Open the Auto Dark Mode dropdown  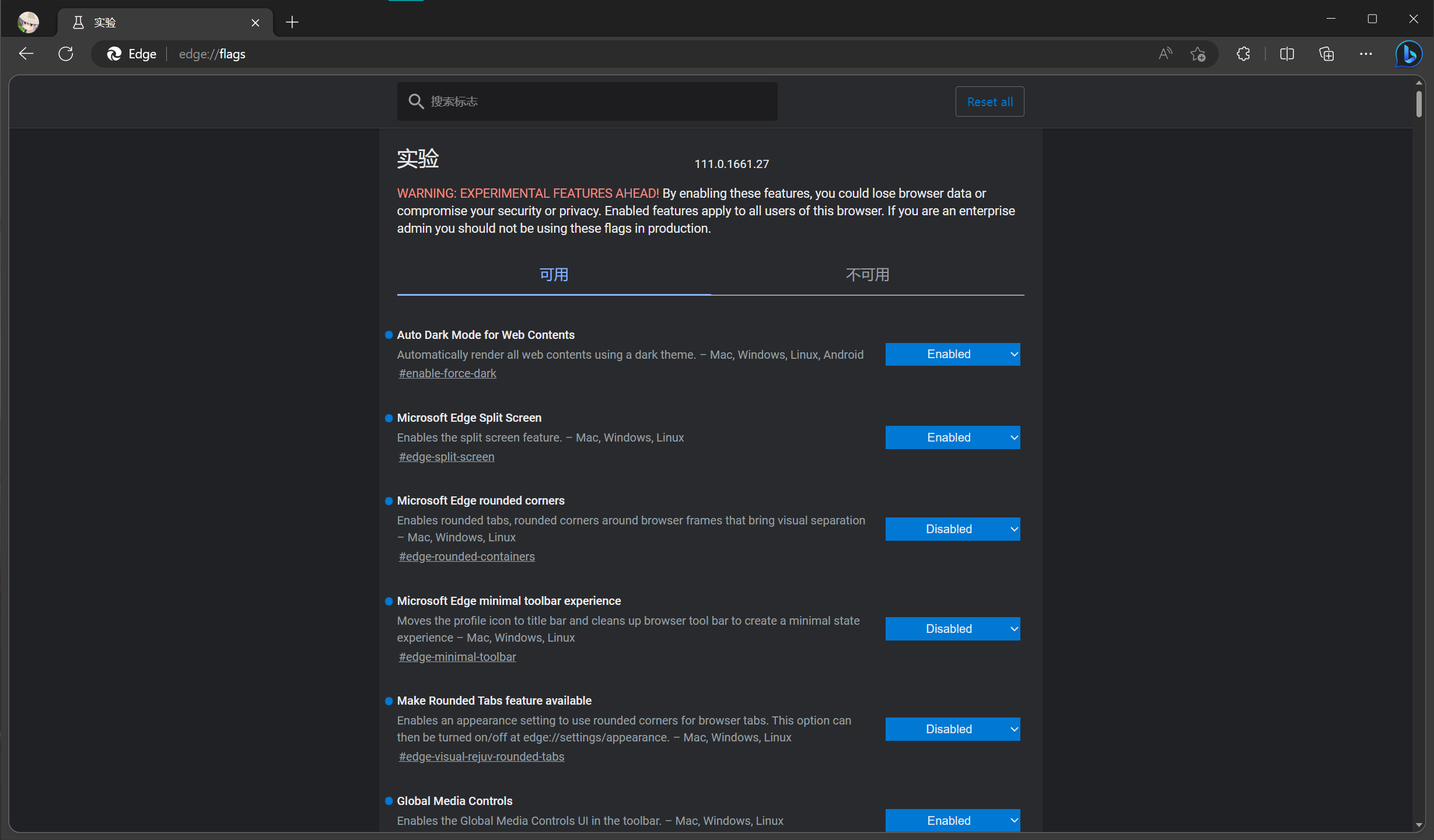pyautogui.click(x=952, y=354)
